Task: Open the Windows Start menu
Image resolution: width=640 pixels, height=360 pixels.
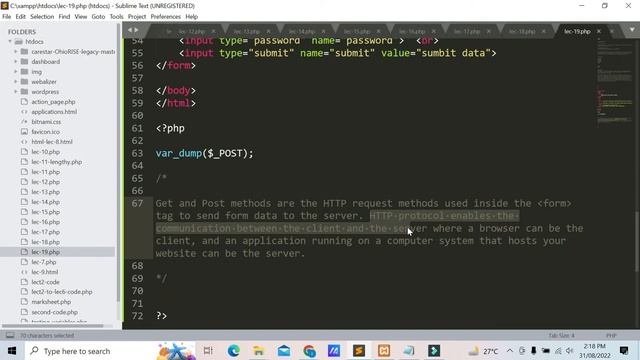Action: point(12,351)
